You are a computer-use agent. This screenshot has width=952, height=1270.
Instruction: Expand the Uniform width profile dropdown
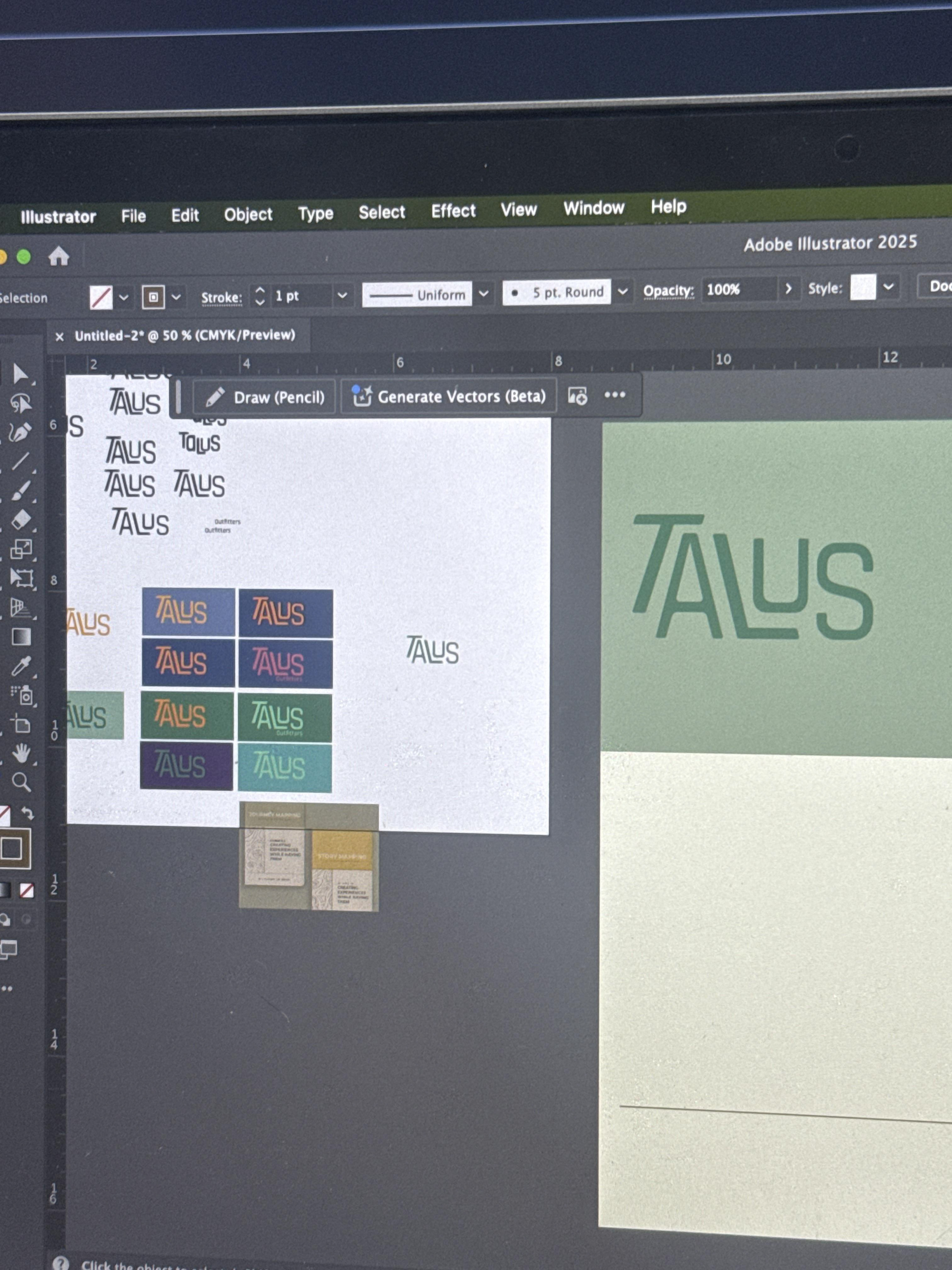484,294
